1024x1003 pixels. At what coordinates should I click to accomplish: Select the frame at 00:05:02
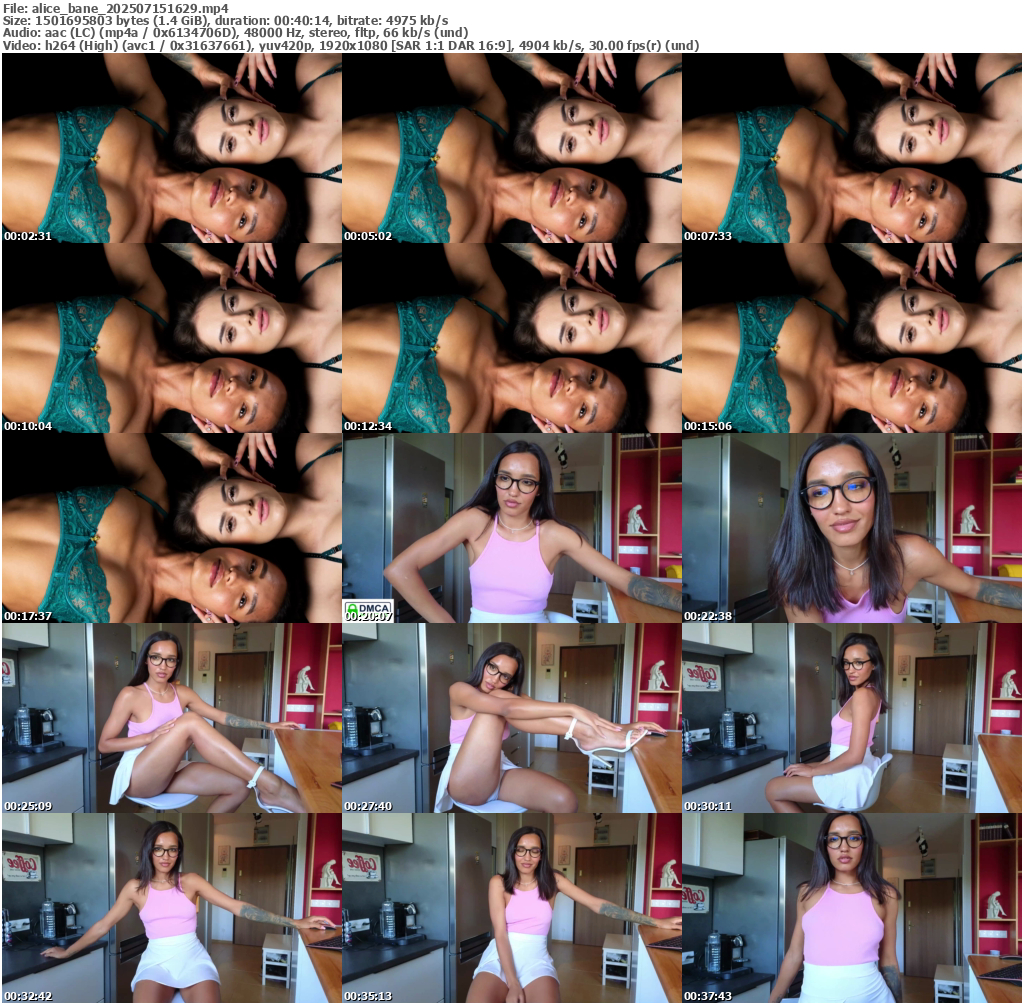point(511,148)
